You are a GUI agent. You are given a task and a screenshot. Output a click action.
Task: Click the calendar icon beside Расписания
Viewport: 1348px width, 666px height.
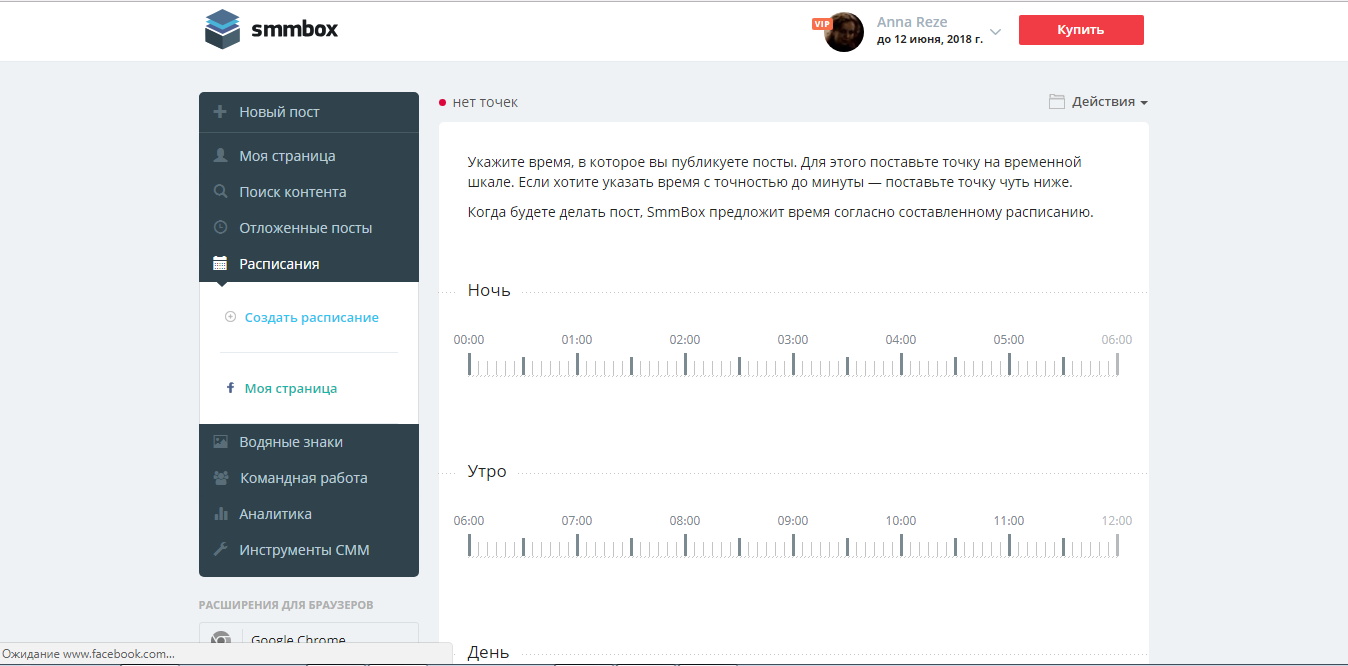(x=220, y=264)
